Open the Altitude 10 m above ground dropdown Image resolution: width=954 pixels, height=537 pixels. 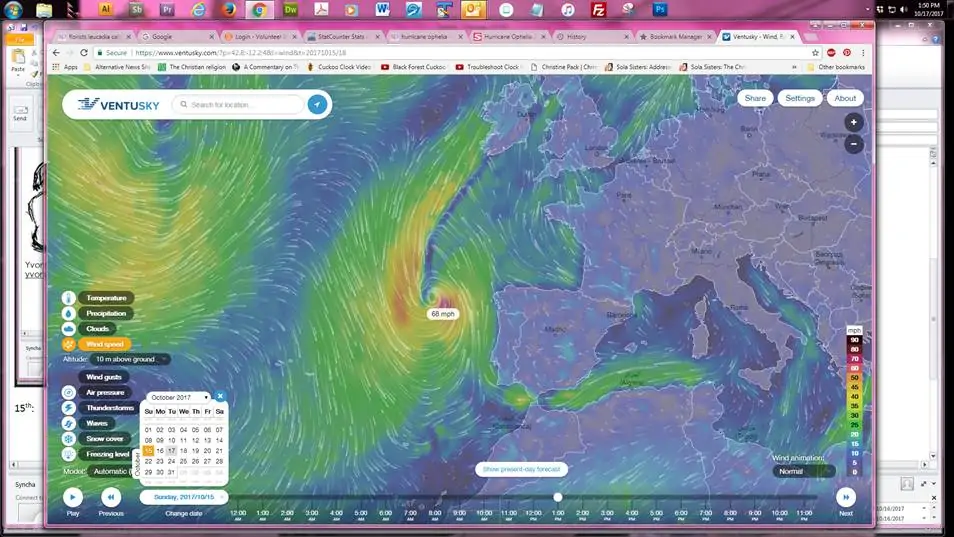[130, 359]
